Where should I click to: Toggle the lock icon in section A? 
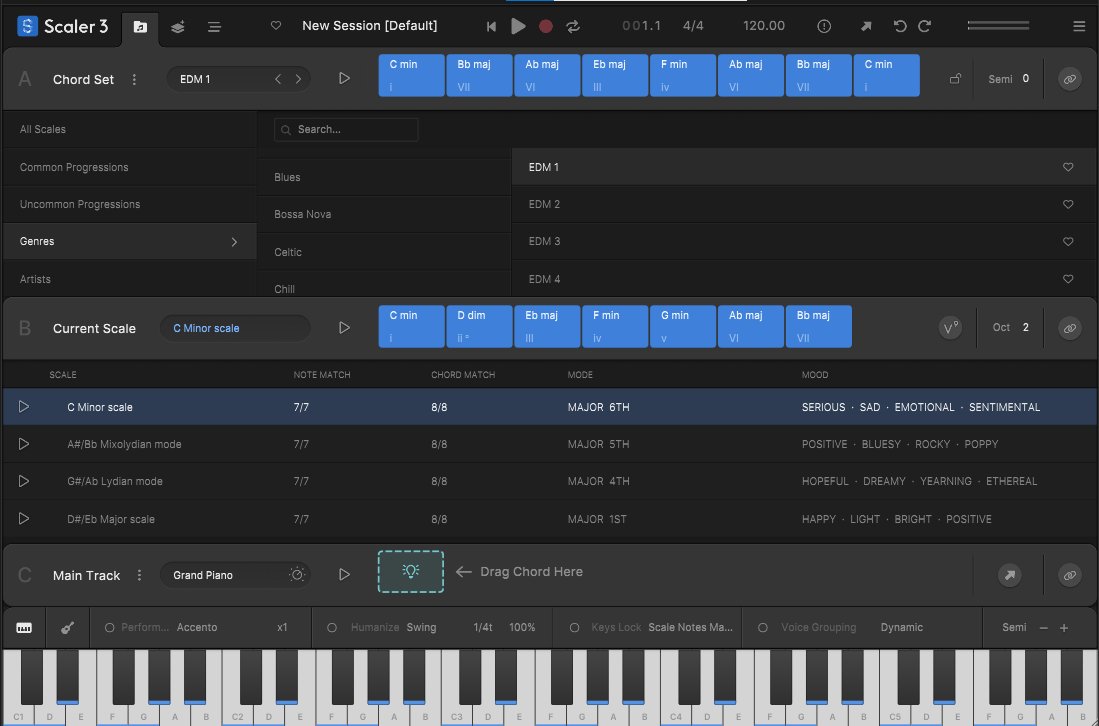[x=955, y=79]
